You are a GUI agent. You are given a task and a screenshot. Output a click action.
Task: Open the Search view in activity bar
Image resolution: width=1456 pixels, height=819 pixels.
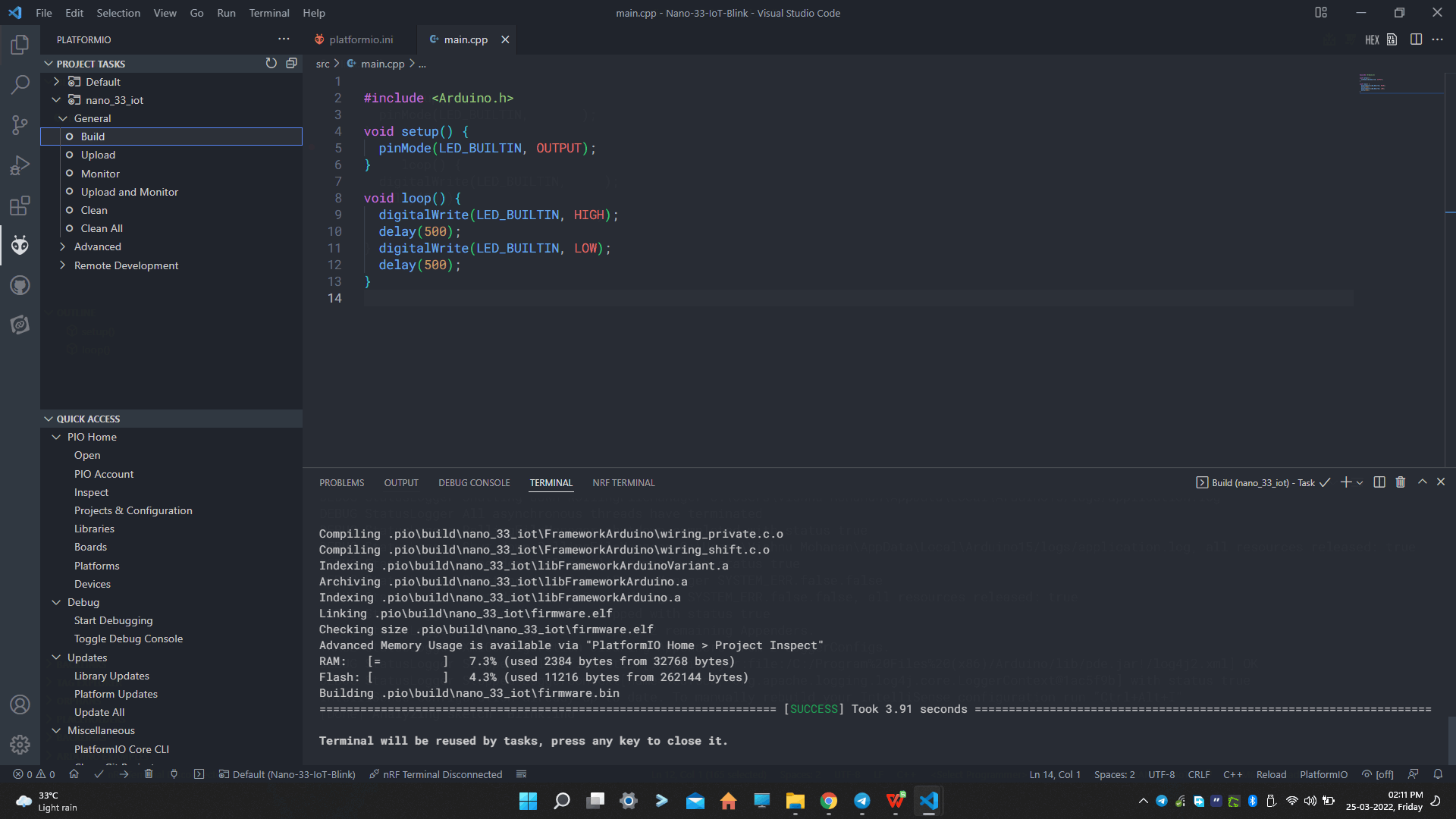tap(20, 84)
